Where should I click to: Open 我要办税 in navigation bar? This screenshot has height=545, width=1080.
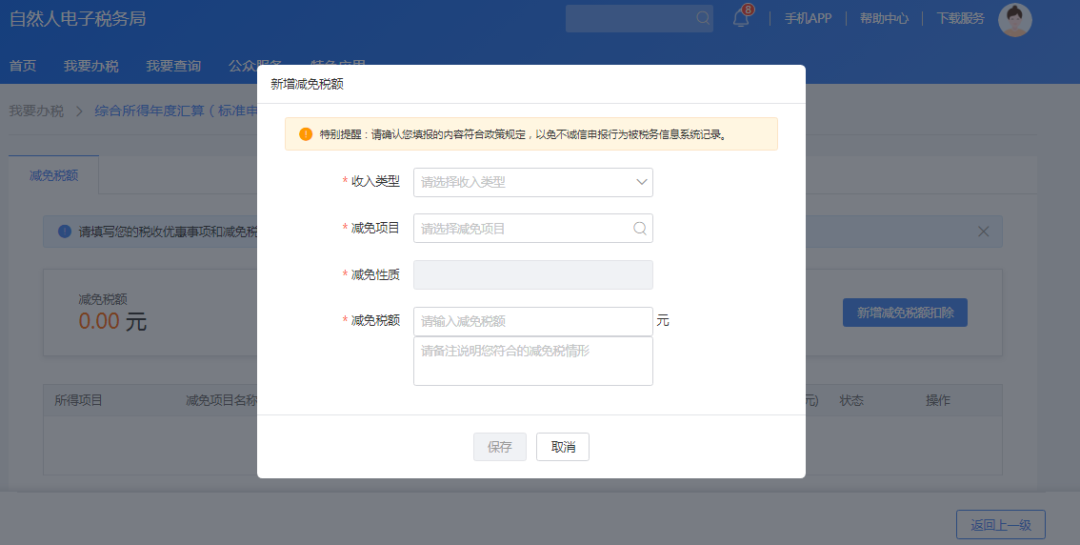click(91, 66)
